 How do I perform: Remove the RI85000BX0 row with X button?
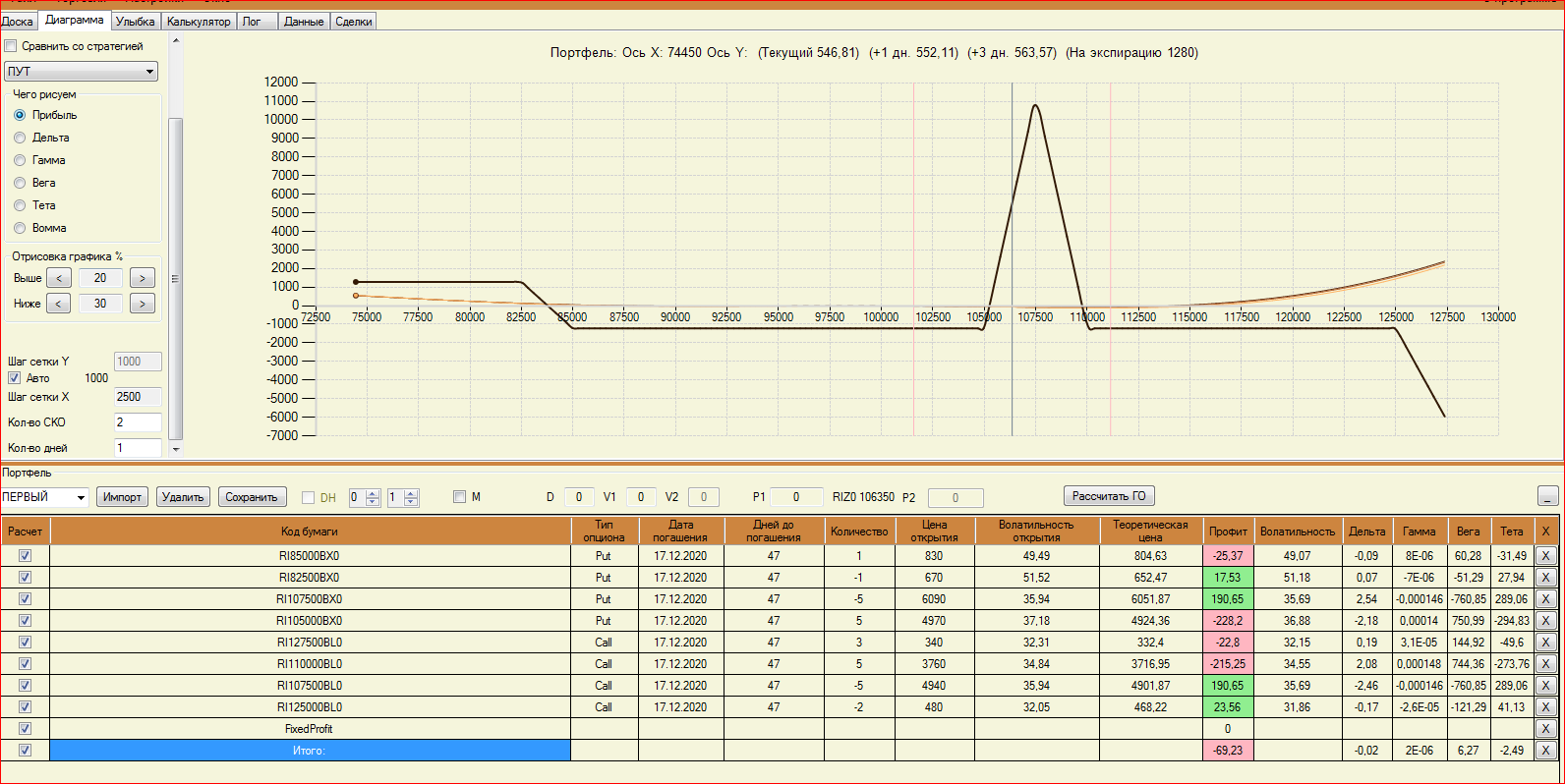(1545, 556)
